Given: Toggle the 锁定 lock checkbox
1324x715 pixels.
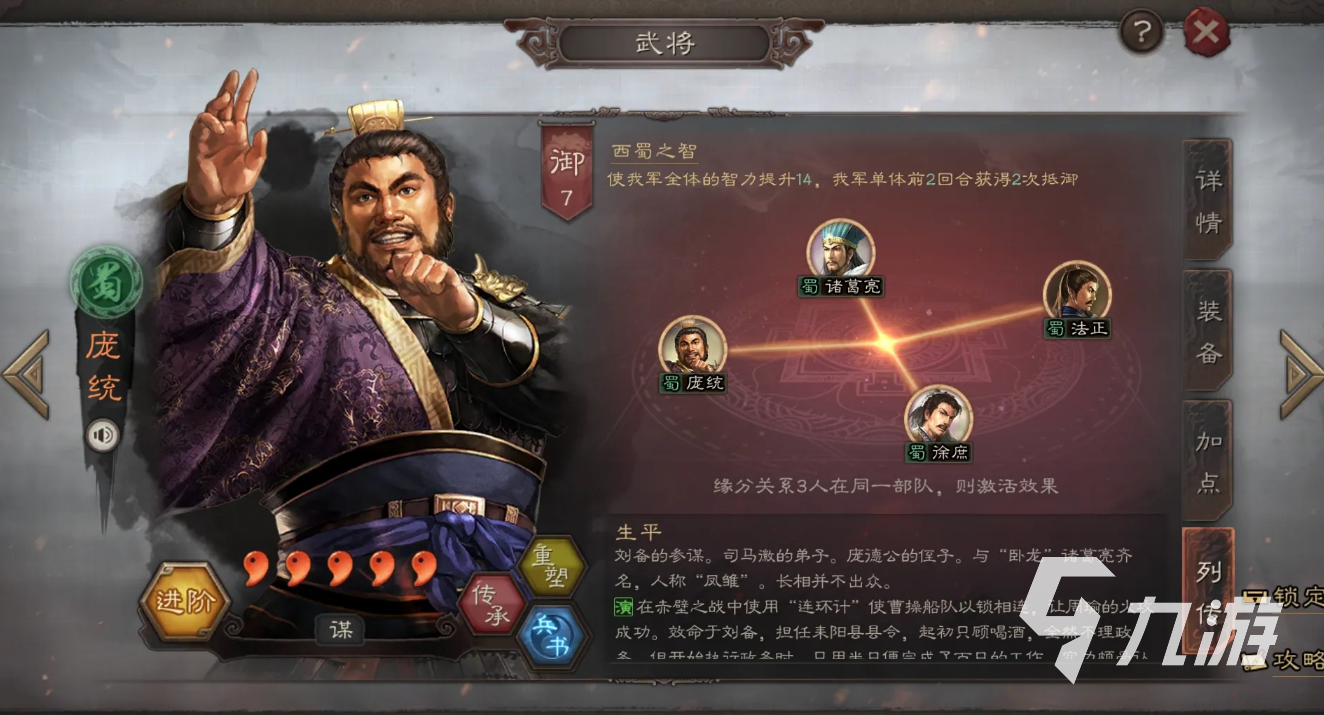Looking at the screenshot, I should (1253, 598).
